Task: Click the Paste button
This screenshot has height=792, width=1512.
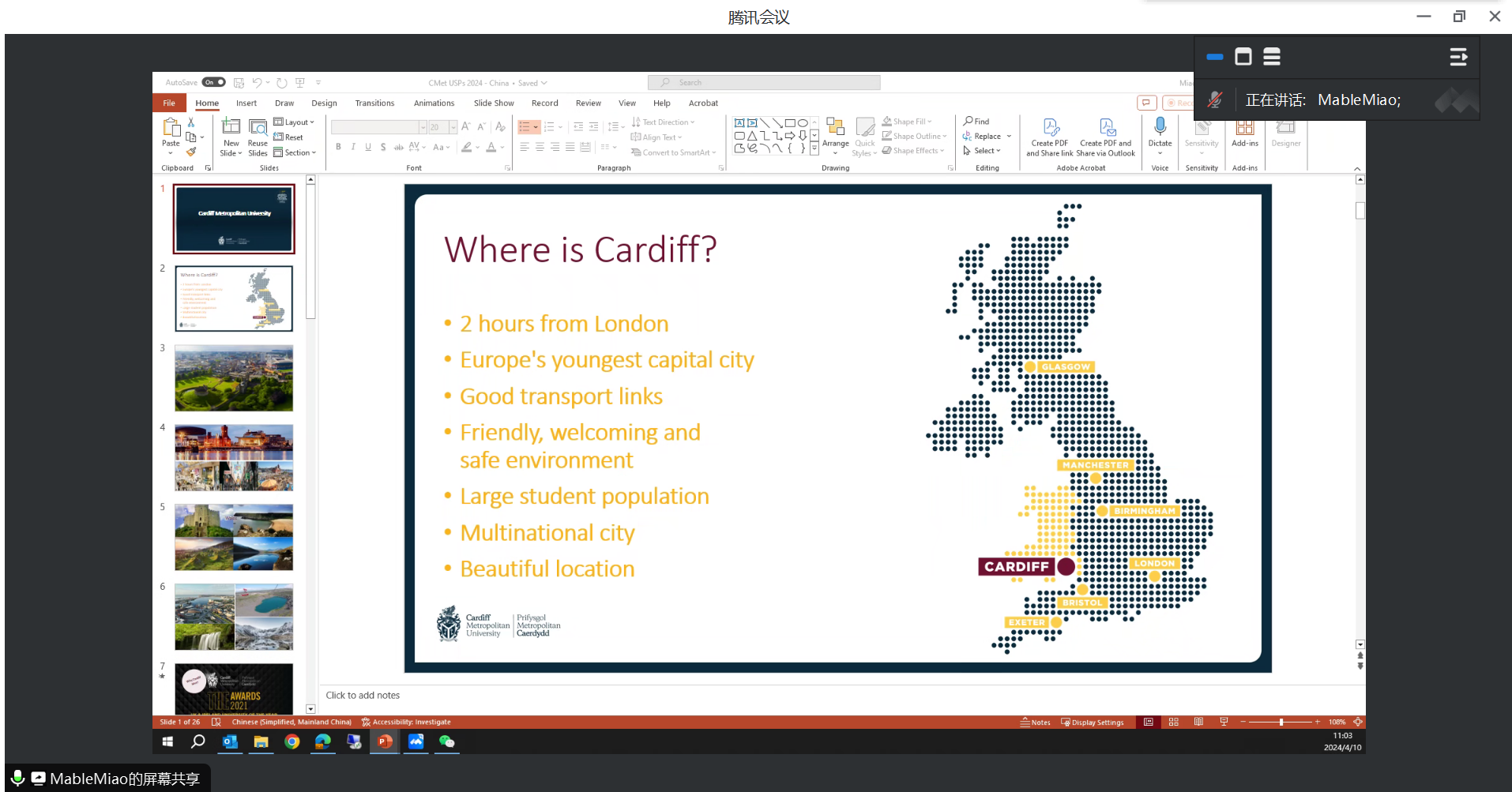Action: click(171, 137)
